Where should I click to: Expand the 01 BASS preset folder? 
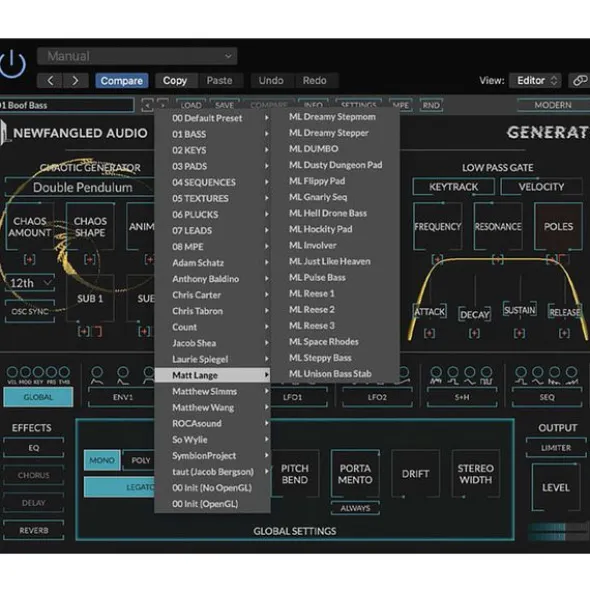pos(212,134)
